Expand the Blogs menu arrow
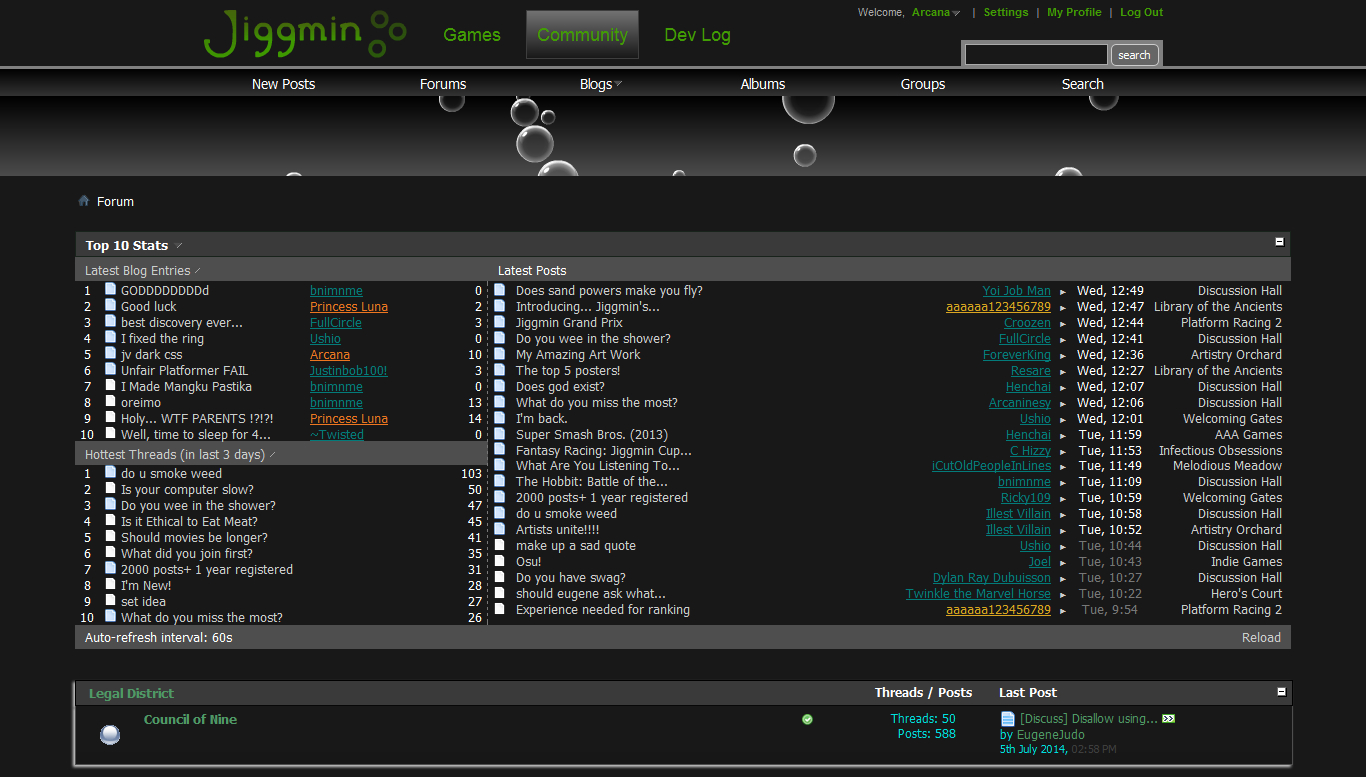The image size is (1366, 777). (618, 84)
